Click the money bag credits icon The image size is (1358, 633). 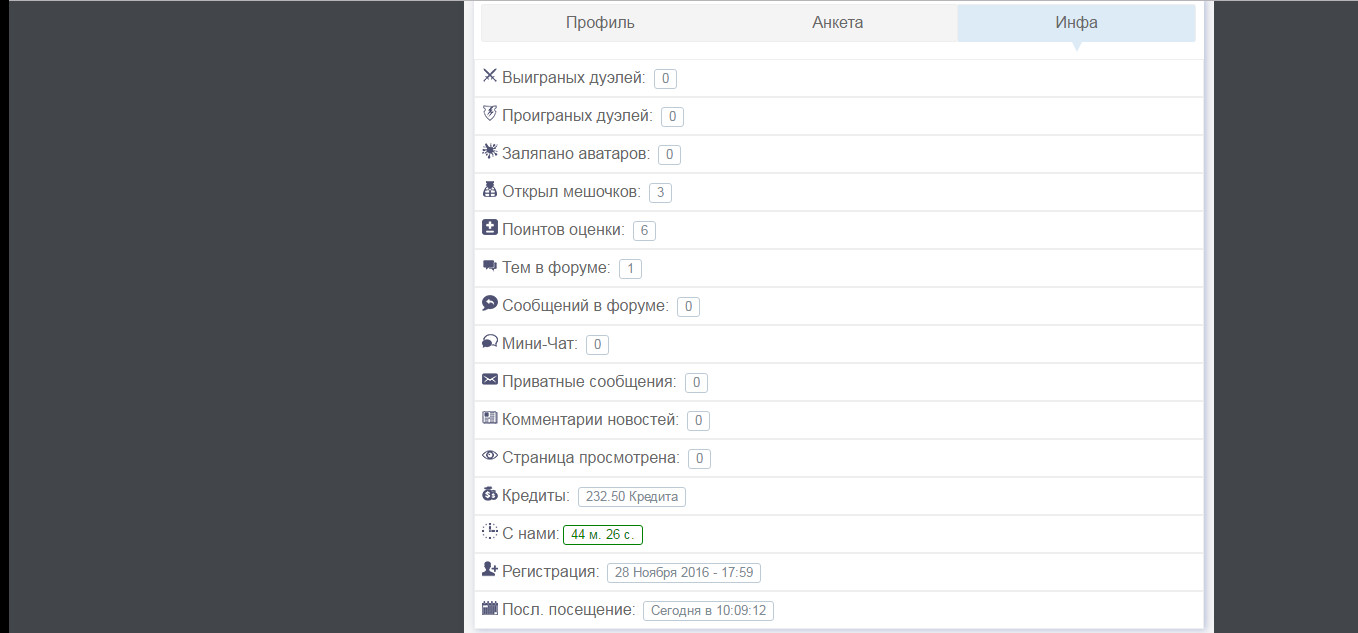[x=489, y=493]
